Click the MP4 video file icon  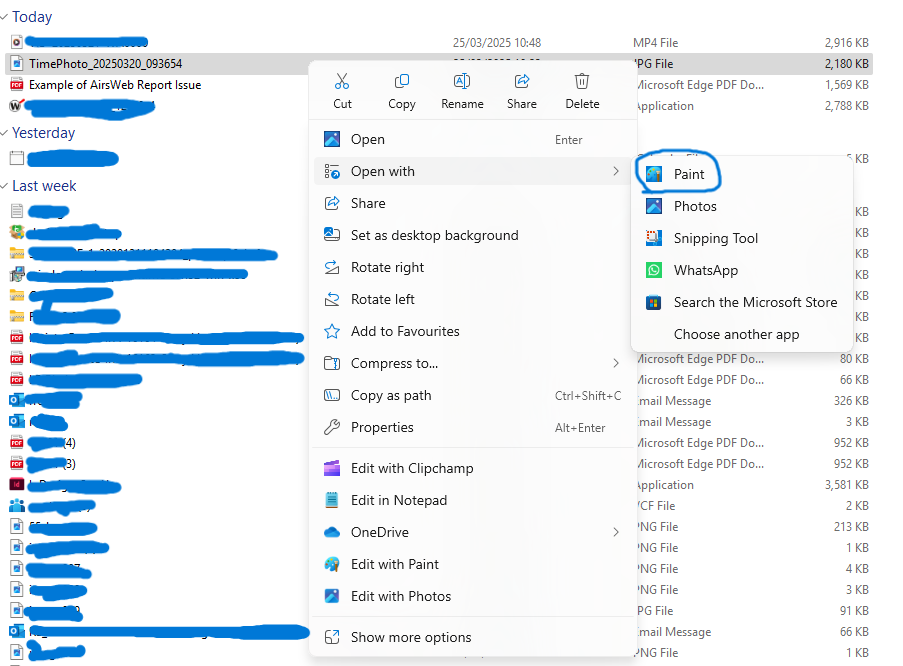click(x=17, y=42)
